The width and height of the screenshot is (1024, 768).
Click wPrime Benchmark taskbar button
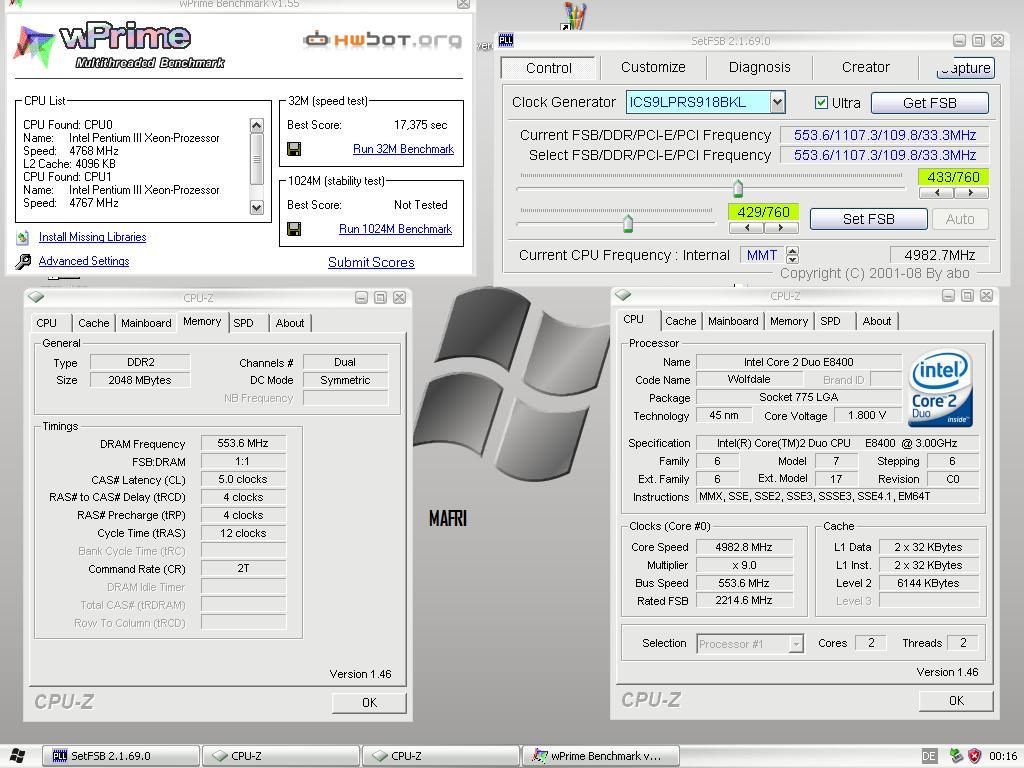tap(601, 756)
